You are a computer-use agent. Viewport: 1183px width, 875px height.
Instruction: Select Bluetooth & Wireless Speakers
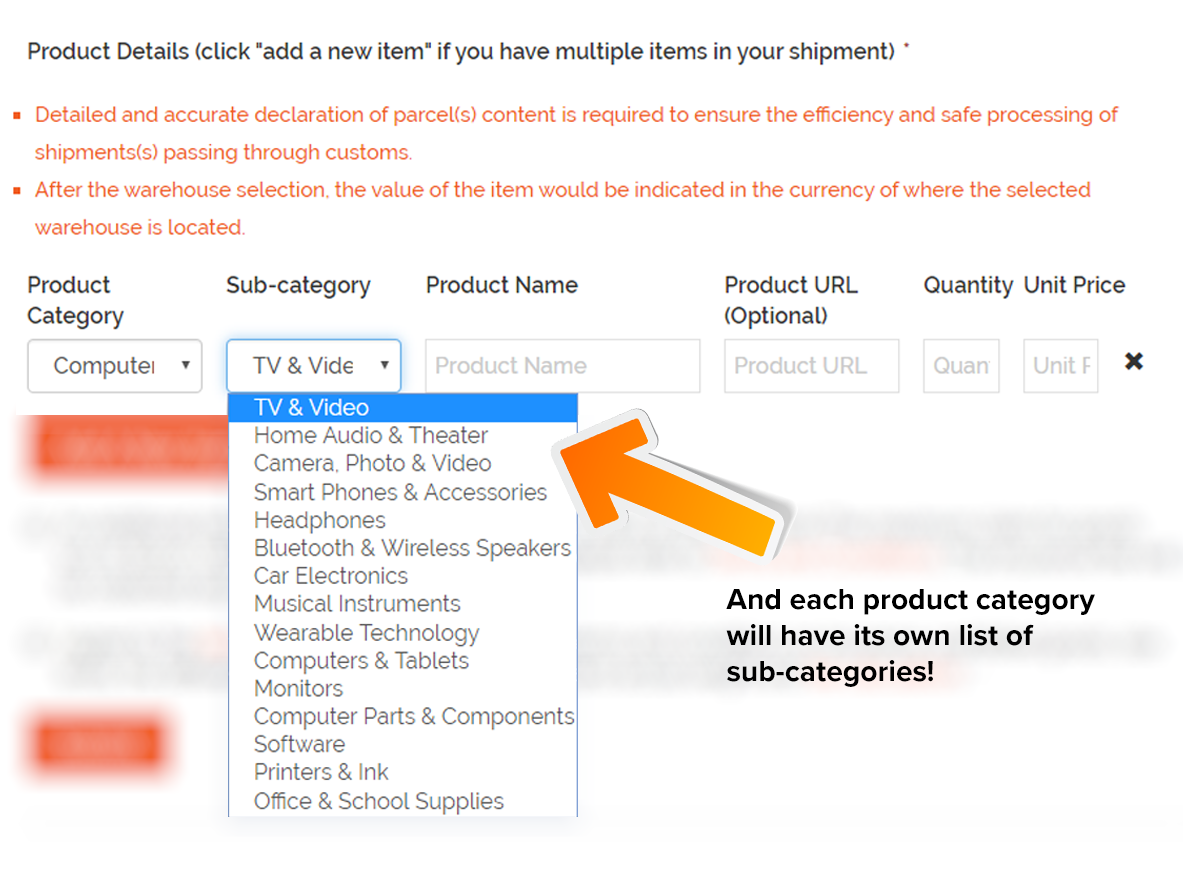click(x=403, y=548)
